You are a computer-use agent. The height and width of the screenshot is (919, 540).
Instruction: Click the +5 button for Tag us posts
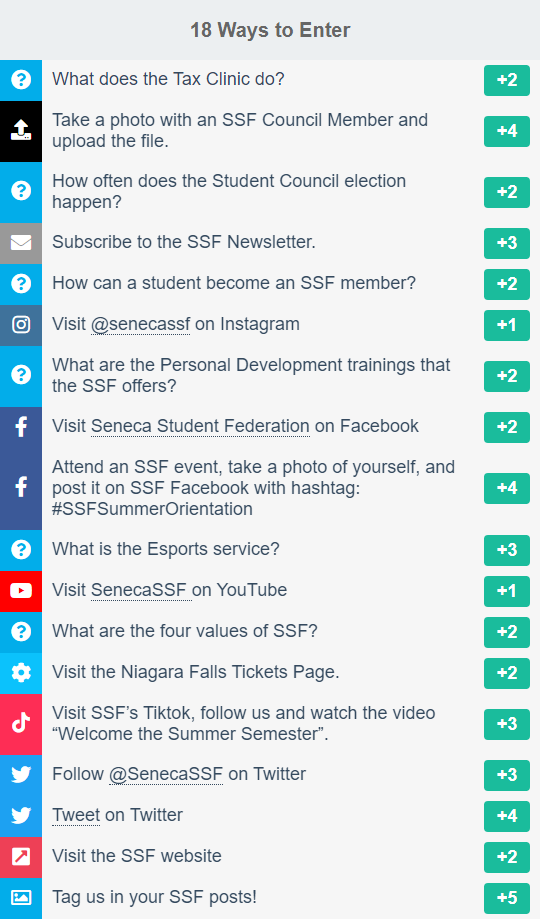(507, 898)
